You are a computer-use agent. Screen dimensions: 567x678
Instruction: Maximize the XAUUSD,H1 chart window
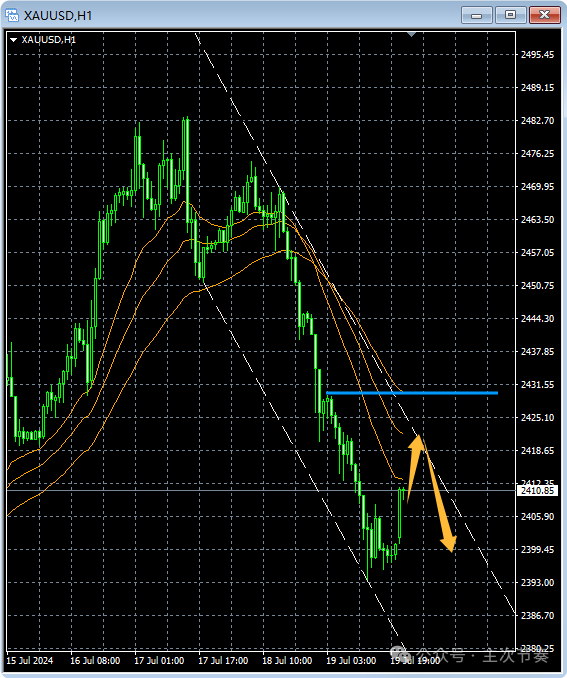(510, 16)
